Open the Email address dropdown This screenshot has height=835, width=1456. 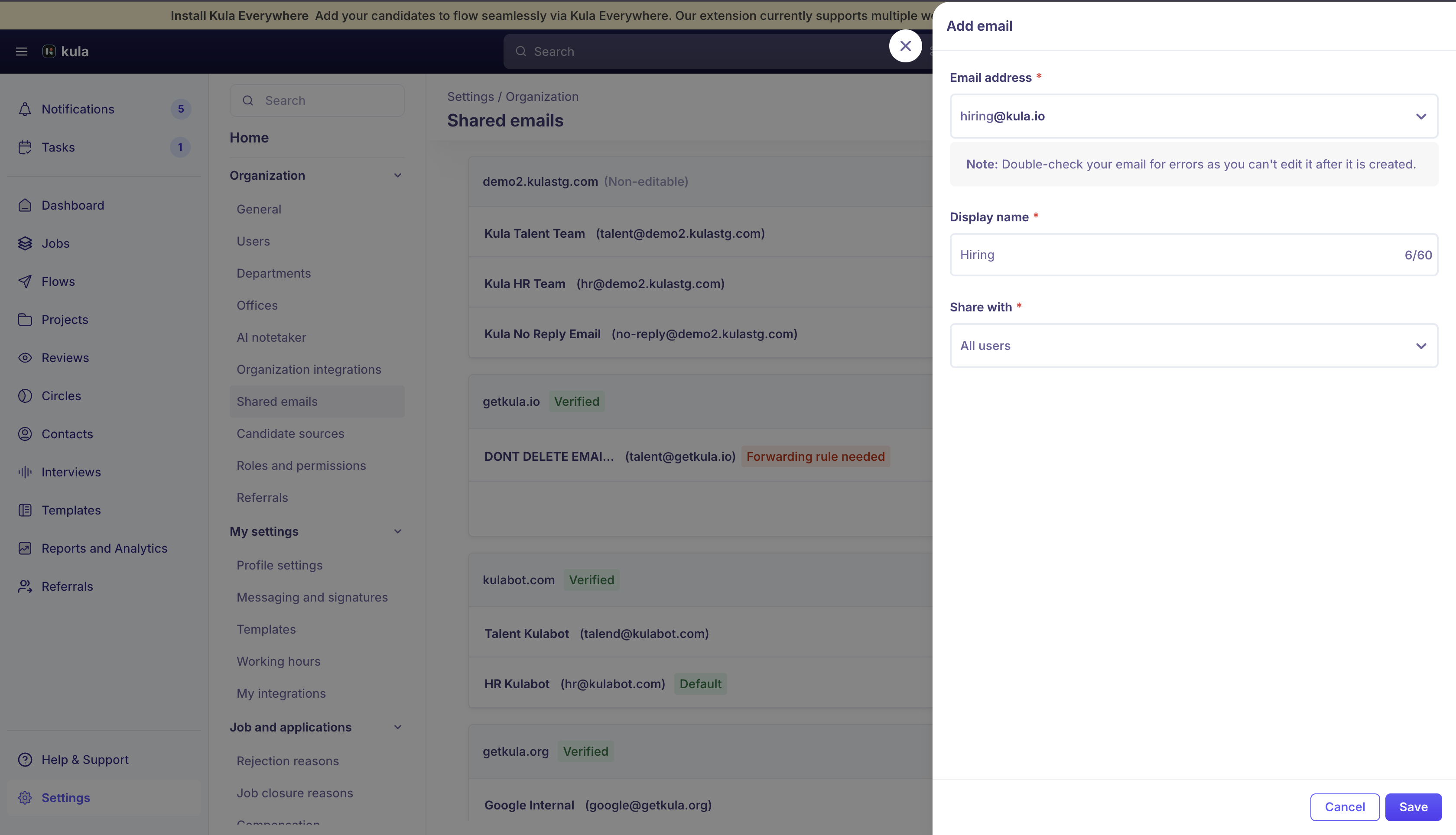coord(1420,117)
